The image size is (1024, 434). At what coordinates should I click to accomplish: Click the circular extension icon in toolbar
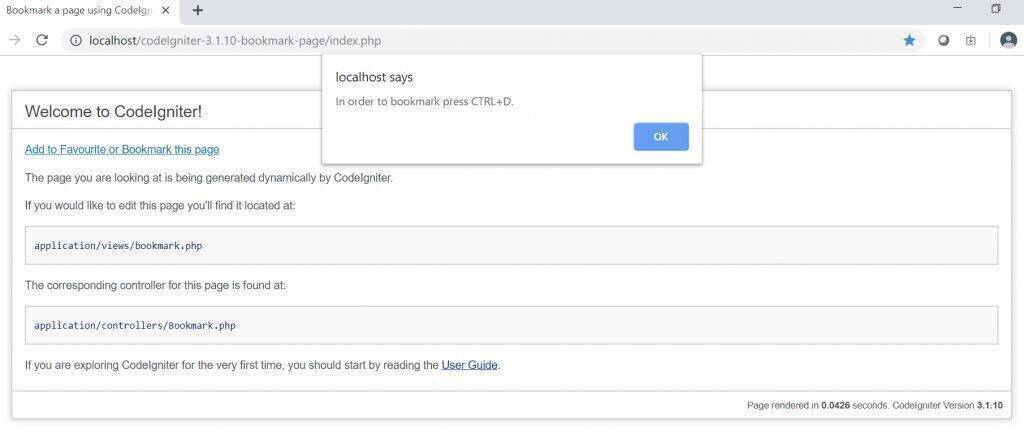pyautogui.click(x=943, y=40)
